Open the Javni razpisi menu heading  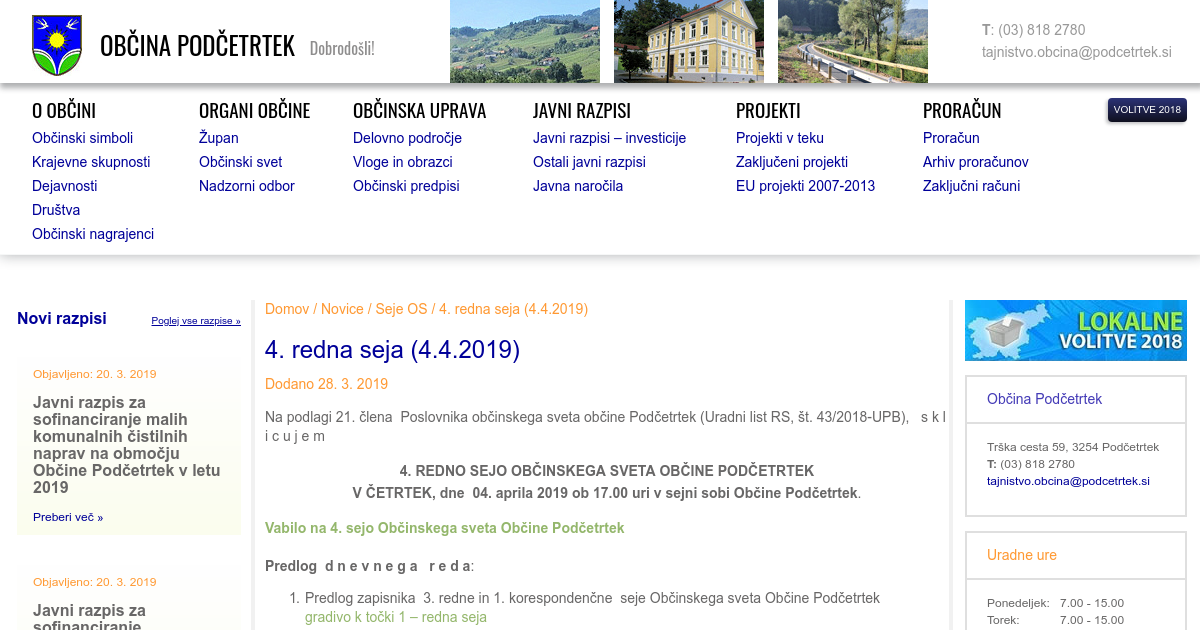point(581,111)
